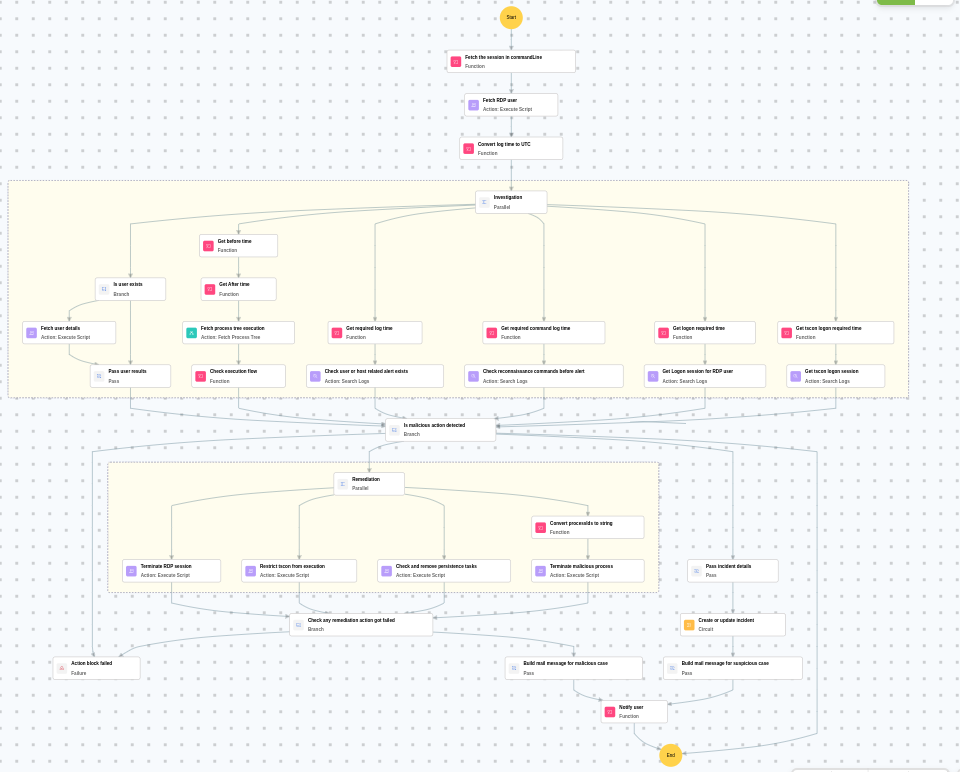Click the orange circuit icon on 'Create or update incident'
Image resolution: width=960 pixels, height=772 pixels.
tap(689, 624)
